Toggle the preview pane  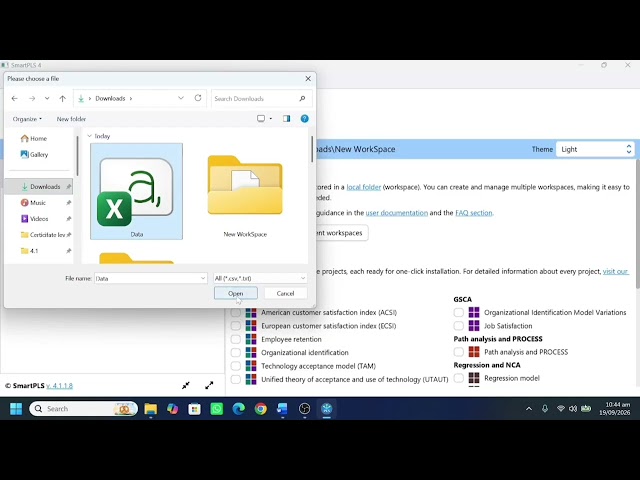tap(287, 118)
